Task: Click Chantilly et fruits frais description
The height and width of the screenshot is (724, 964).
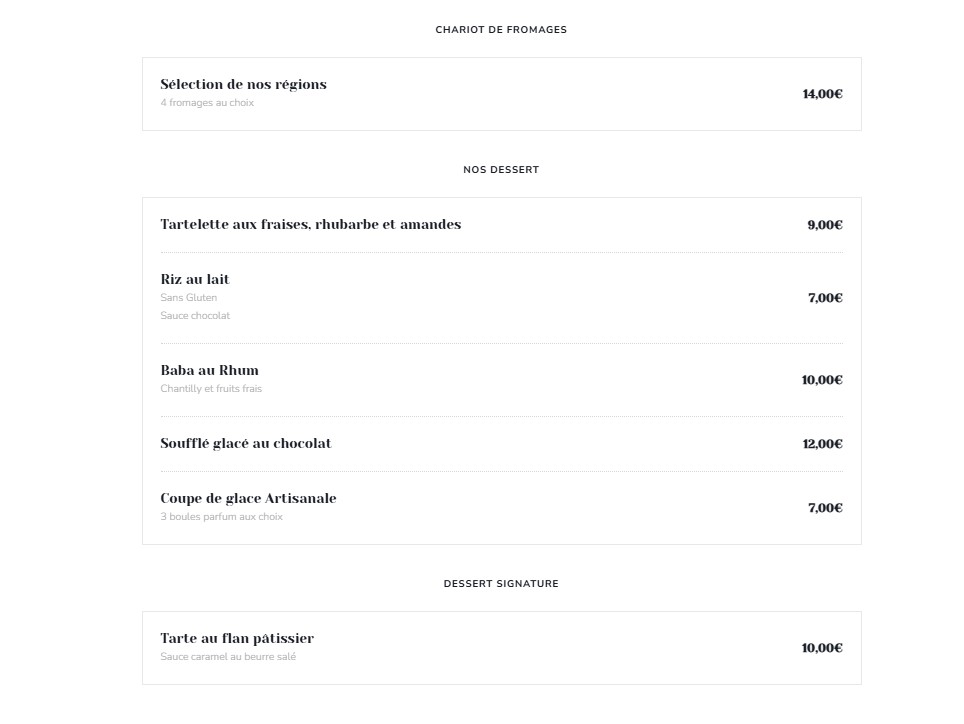Action: pyautogui.click(x=211, y=388)
